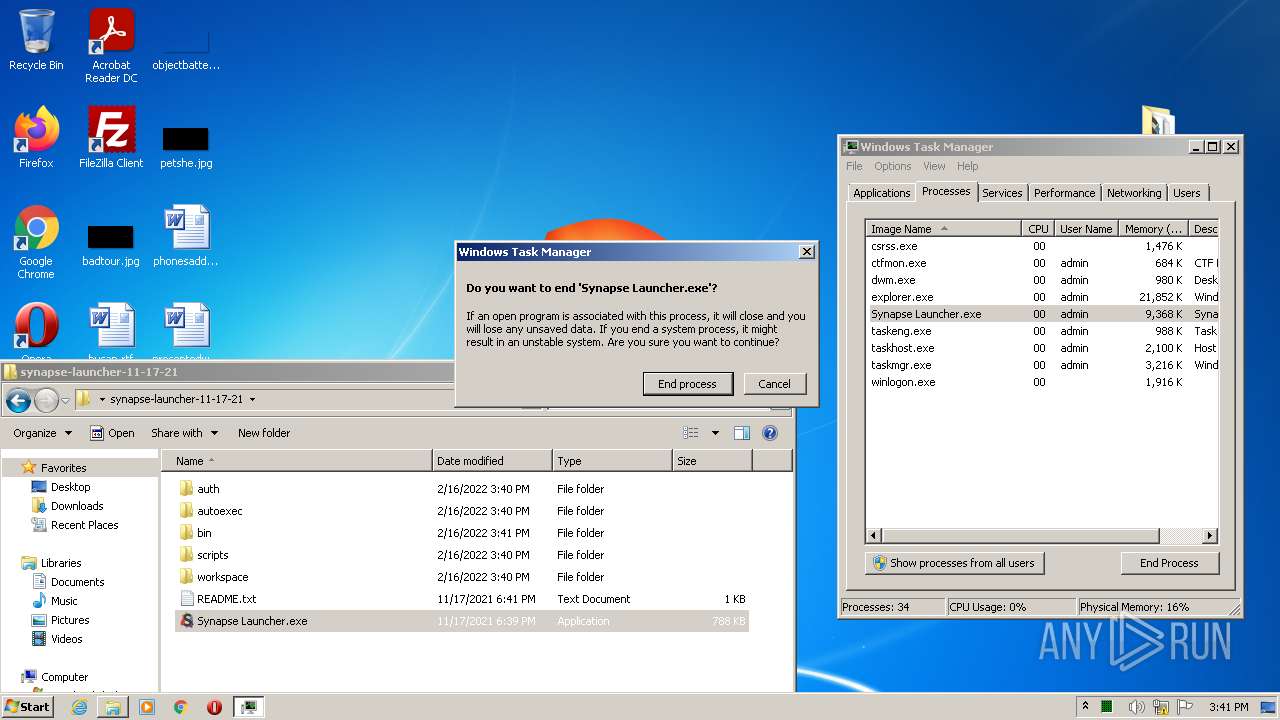
Task: Select taskmgr.exe in the process list
Action: 1041,365
